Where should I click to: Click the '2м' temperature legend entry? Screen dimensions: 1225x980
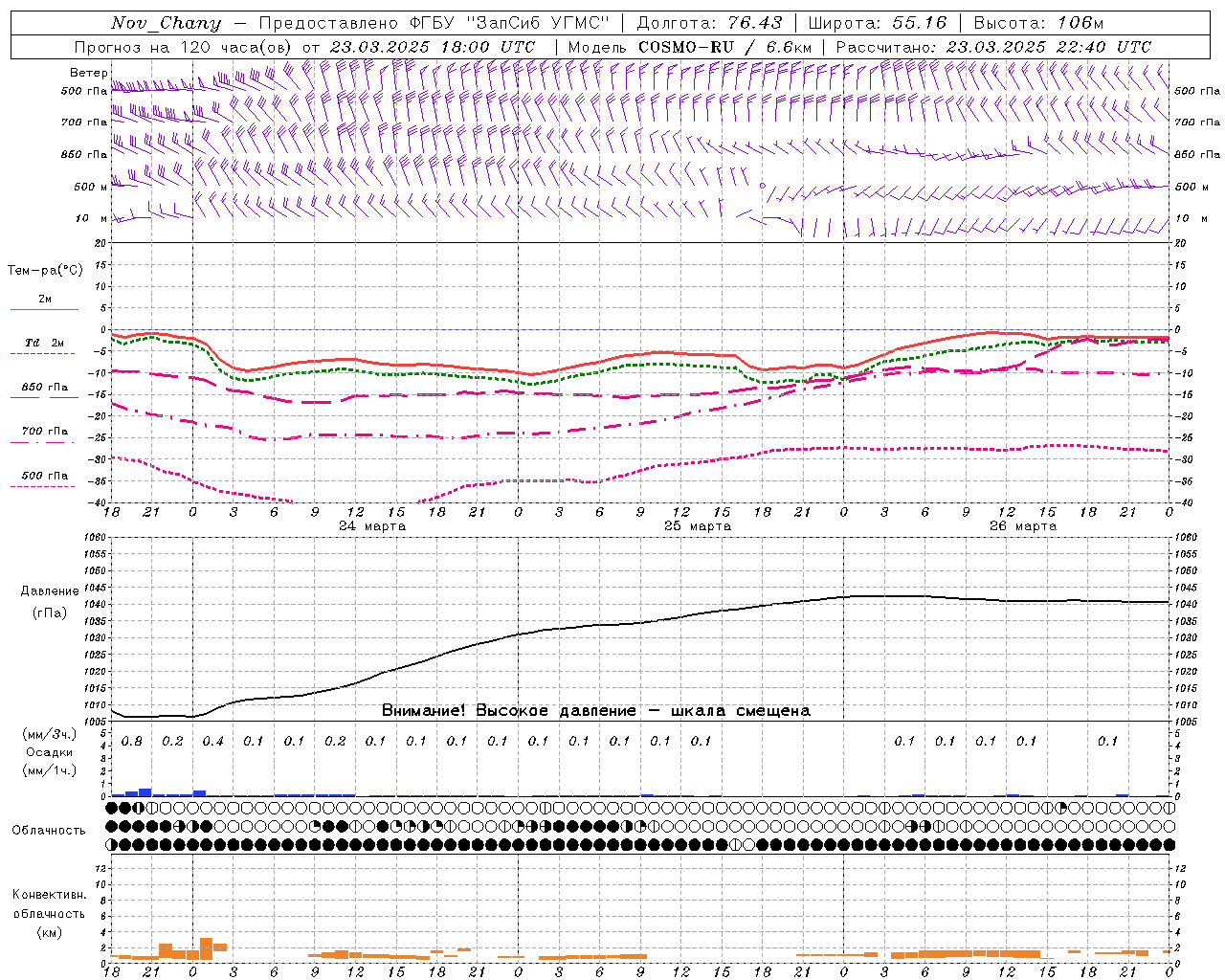45,300
